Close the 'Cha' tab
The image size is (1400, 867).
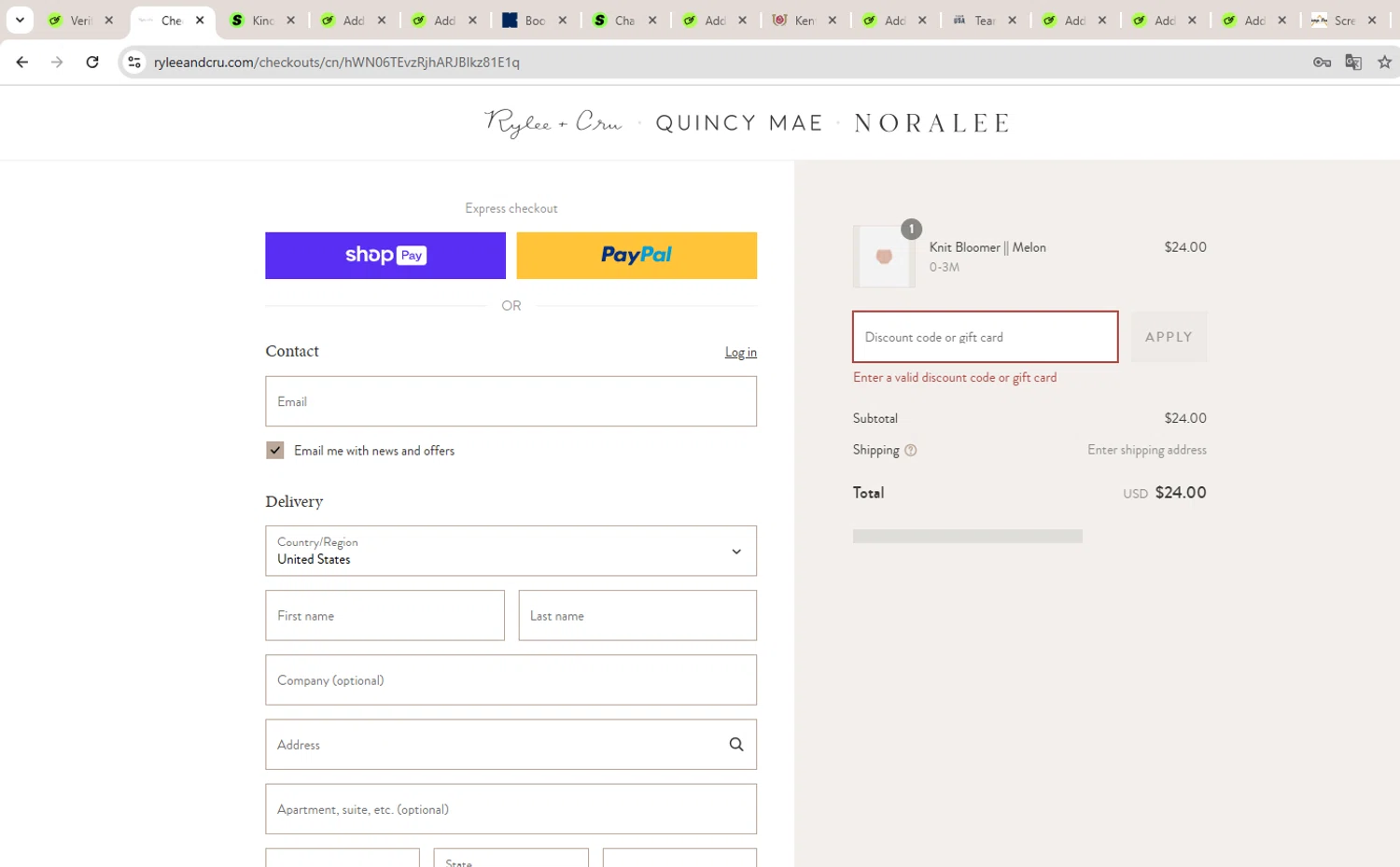[x=652, y=20]
